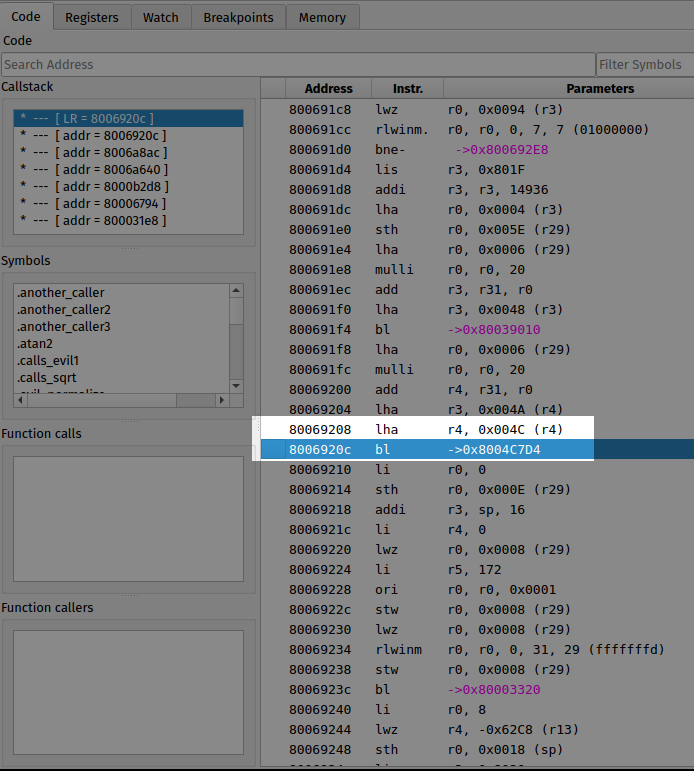This screenshot has height=771, width=694.
Task: Click branch target ->0x800692E8
Action: [x=502, y=150]
